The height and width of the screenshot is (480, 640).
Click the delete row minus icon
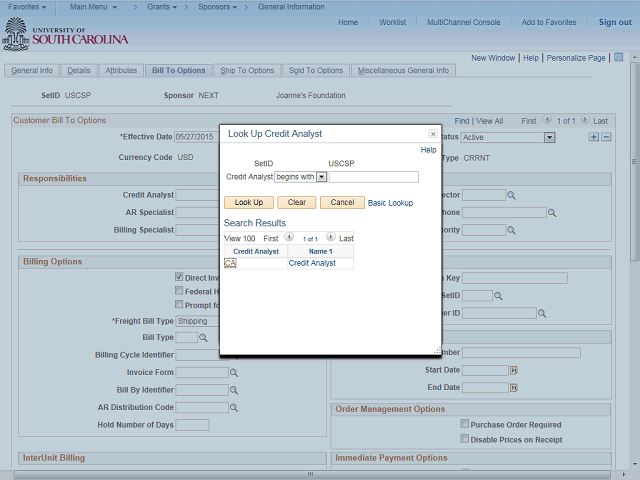coord(606,137)
